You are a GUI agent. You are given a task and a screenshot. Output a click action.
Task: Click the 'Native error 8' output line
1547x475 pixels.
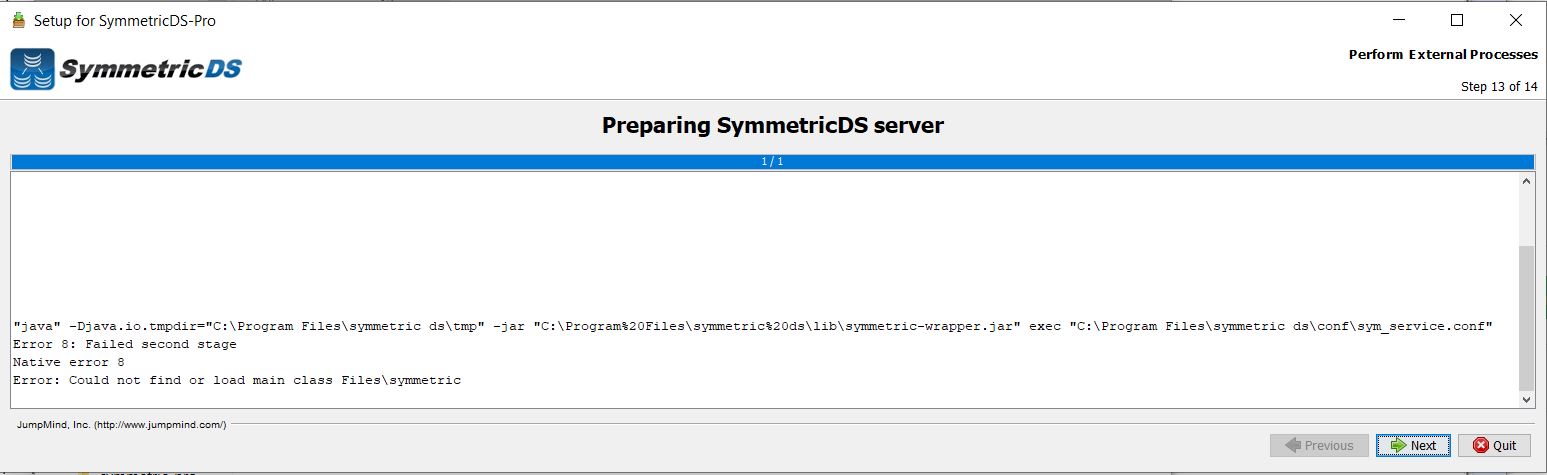(69, 363)
